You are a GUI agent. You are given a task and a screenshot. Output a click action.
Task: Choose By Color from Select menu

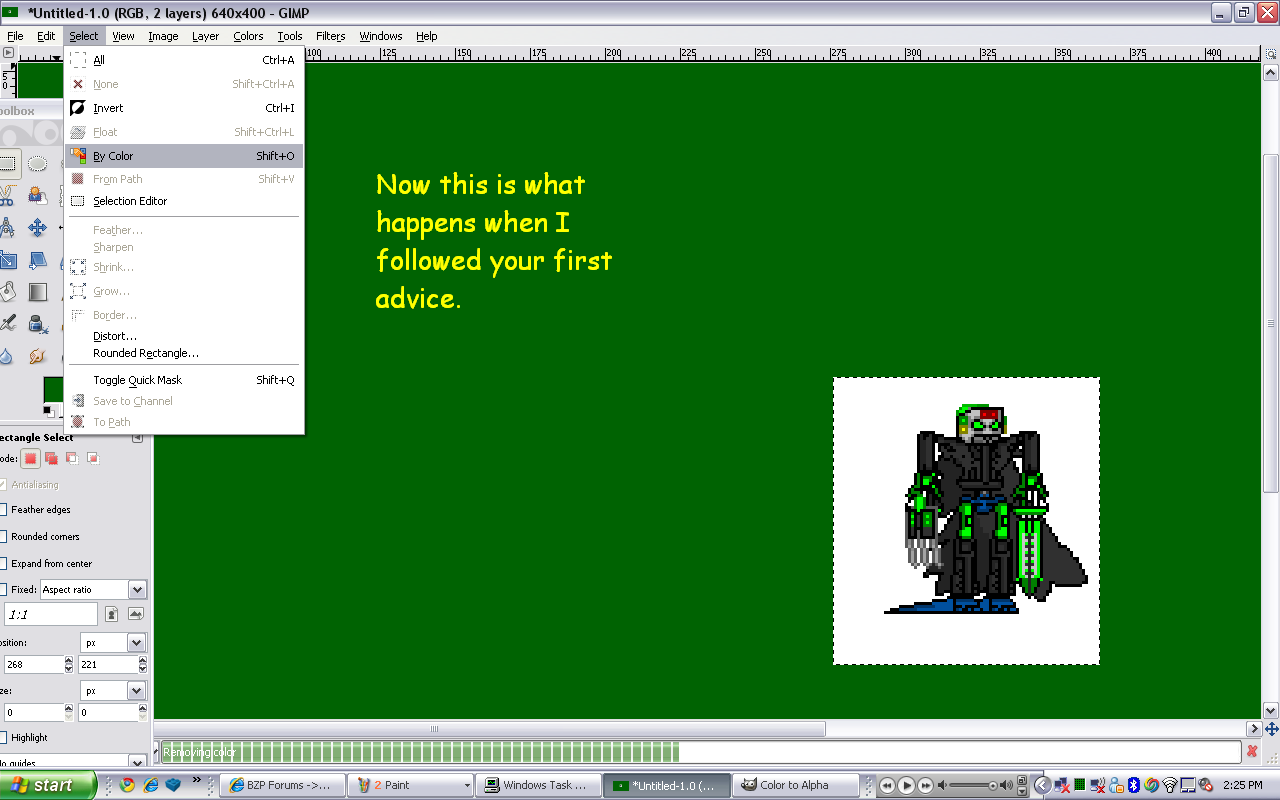[184, 156]
